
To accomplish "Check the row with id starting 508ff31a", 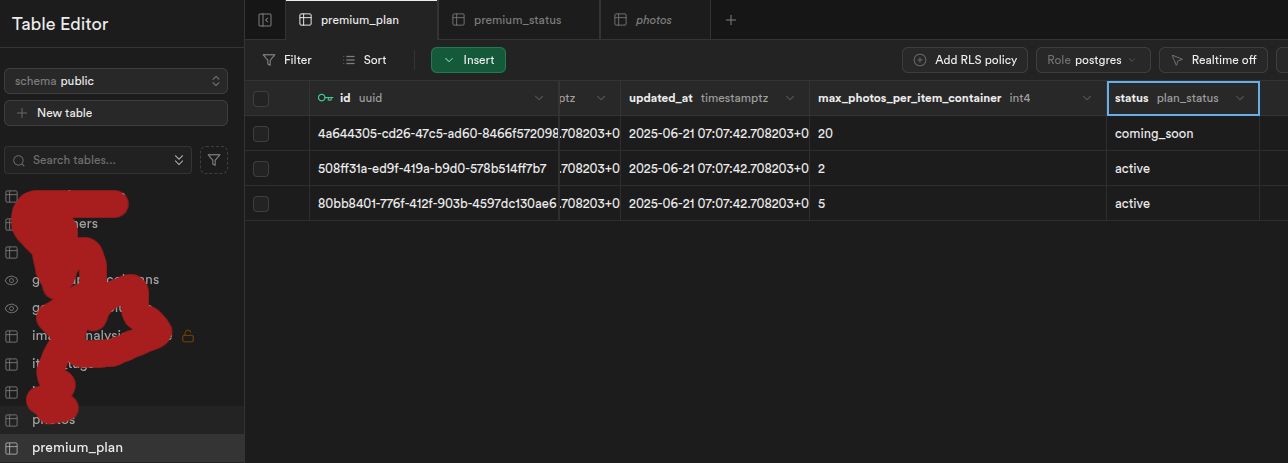I will (x=261, y=169).
